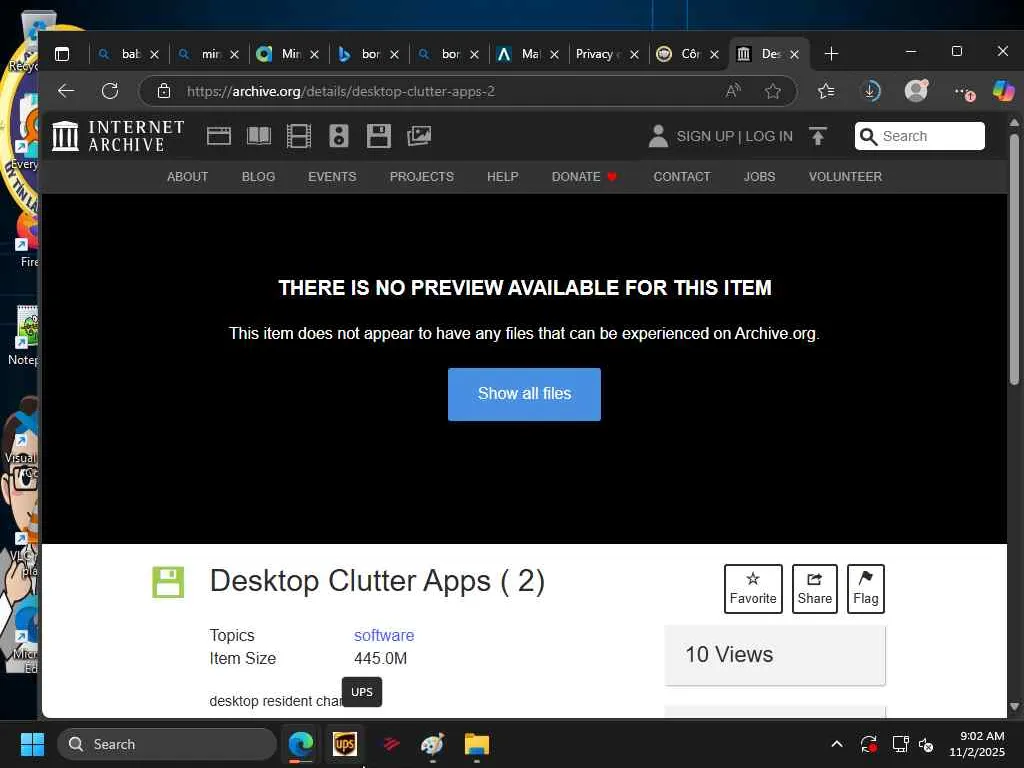This screenshot has width=1024, height=768.
Task: Click the Internet Archive logo
Action: [118, 136]
